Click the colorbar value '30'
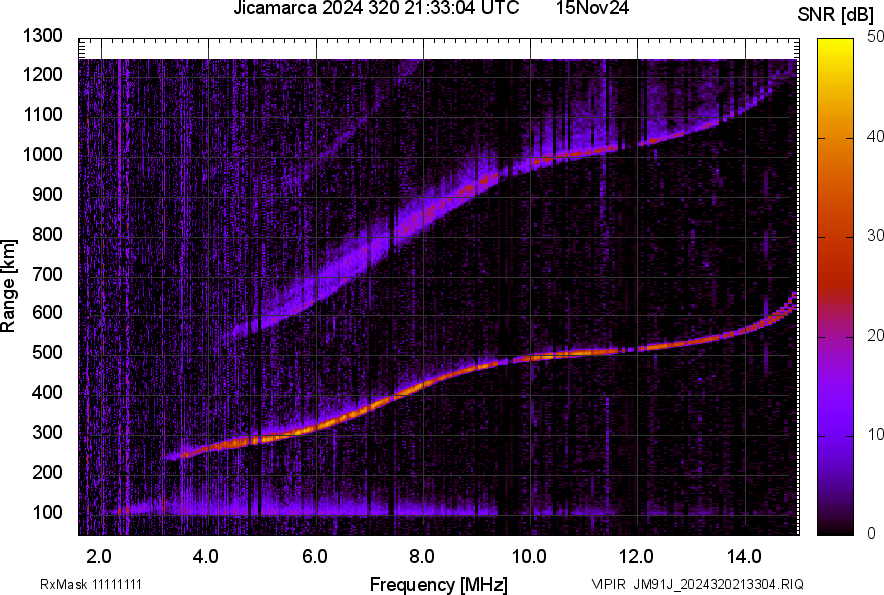The width and height of the screenshot is (884, 595). (x=875, y=235)
